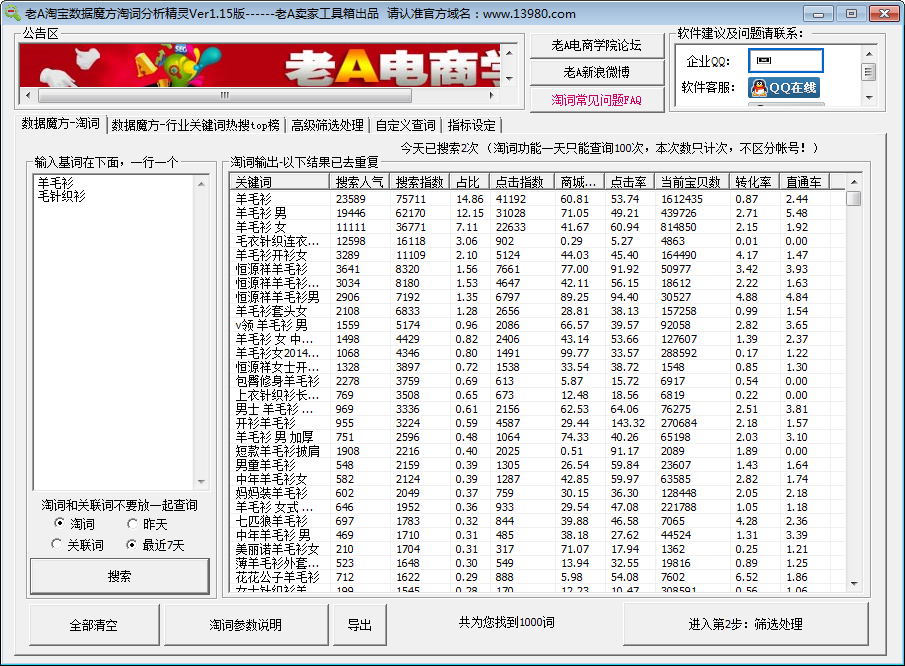
Task: Open 老A电商学院论坛 link button
Action: pyautogui.click(x=597, y=45)
